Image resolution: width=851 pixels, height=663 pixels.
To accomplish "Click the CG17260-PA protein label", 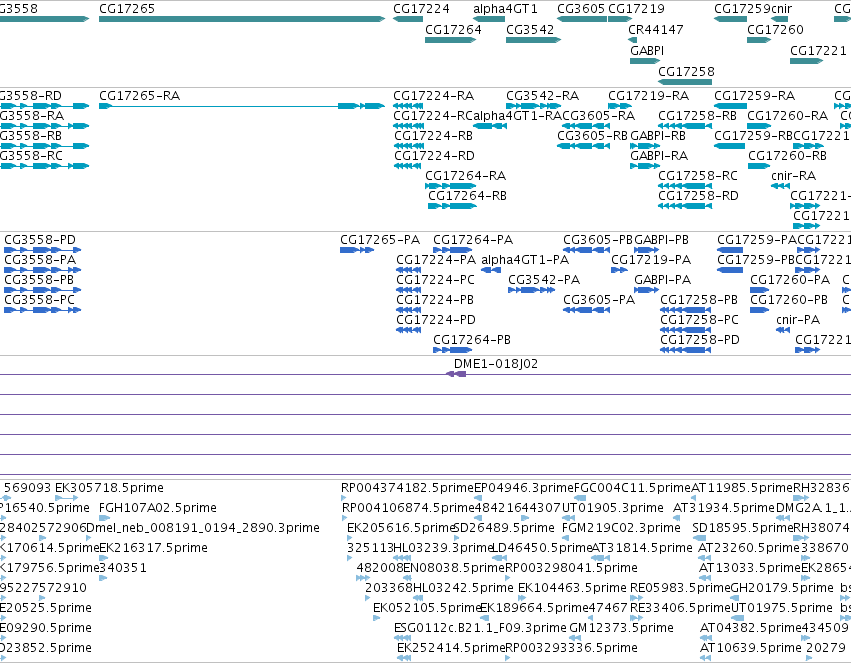I will coord(790,280).
